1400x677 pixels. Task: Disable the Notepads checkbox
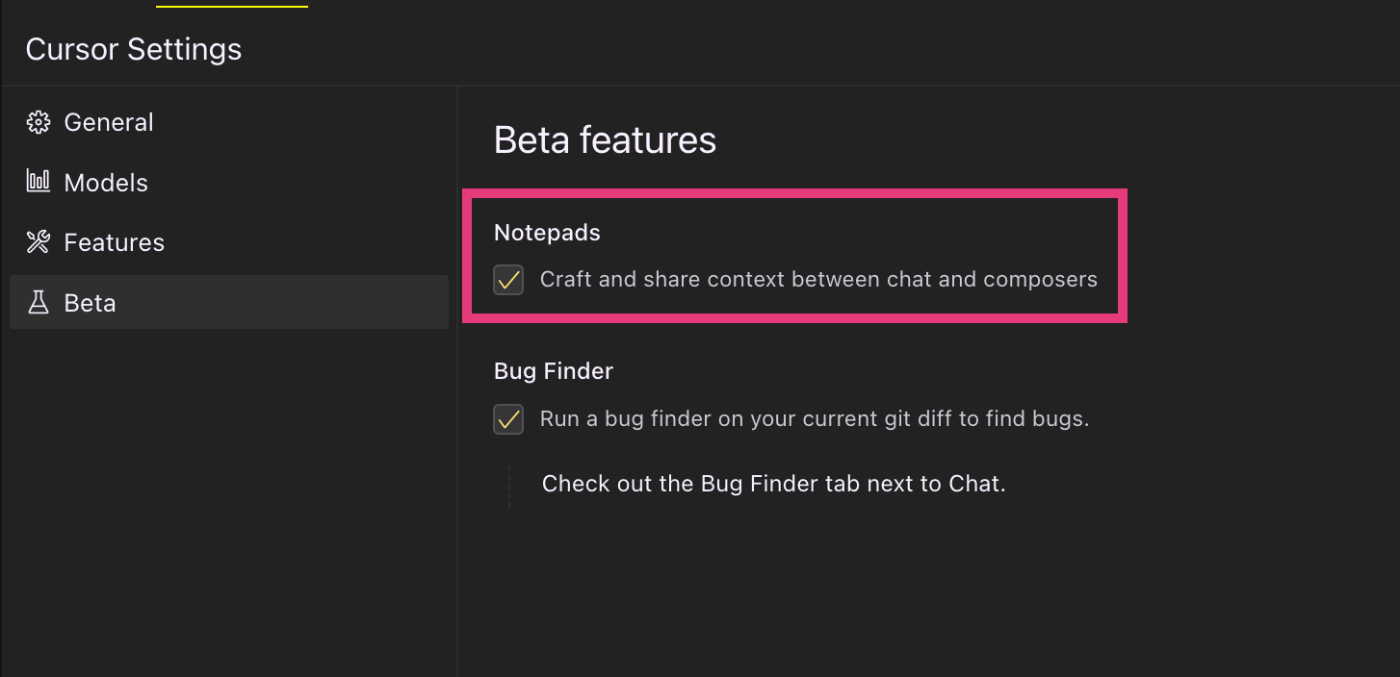508,279
